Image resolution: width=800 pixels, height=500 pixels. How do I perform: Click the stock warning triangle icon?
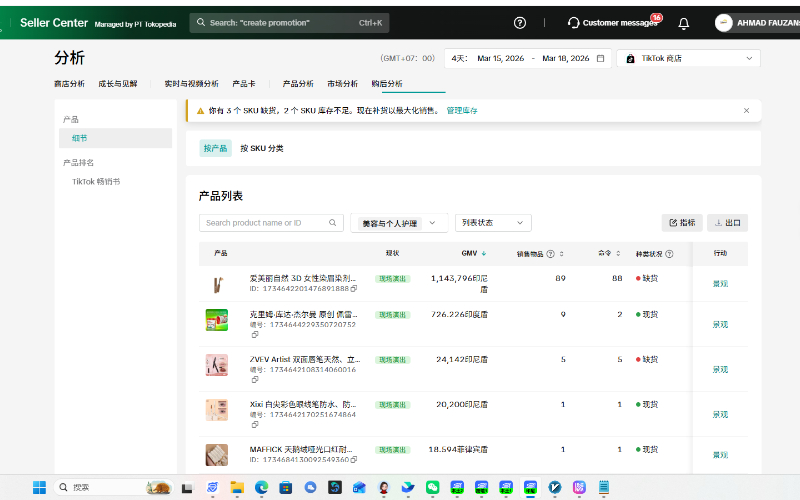(201, 111)
